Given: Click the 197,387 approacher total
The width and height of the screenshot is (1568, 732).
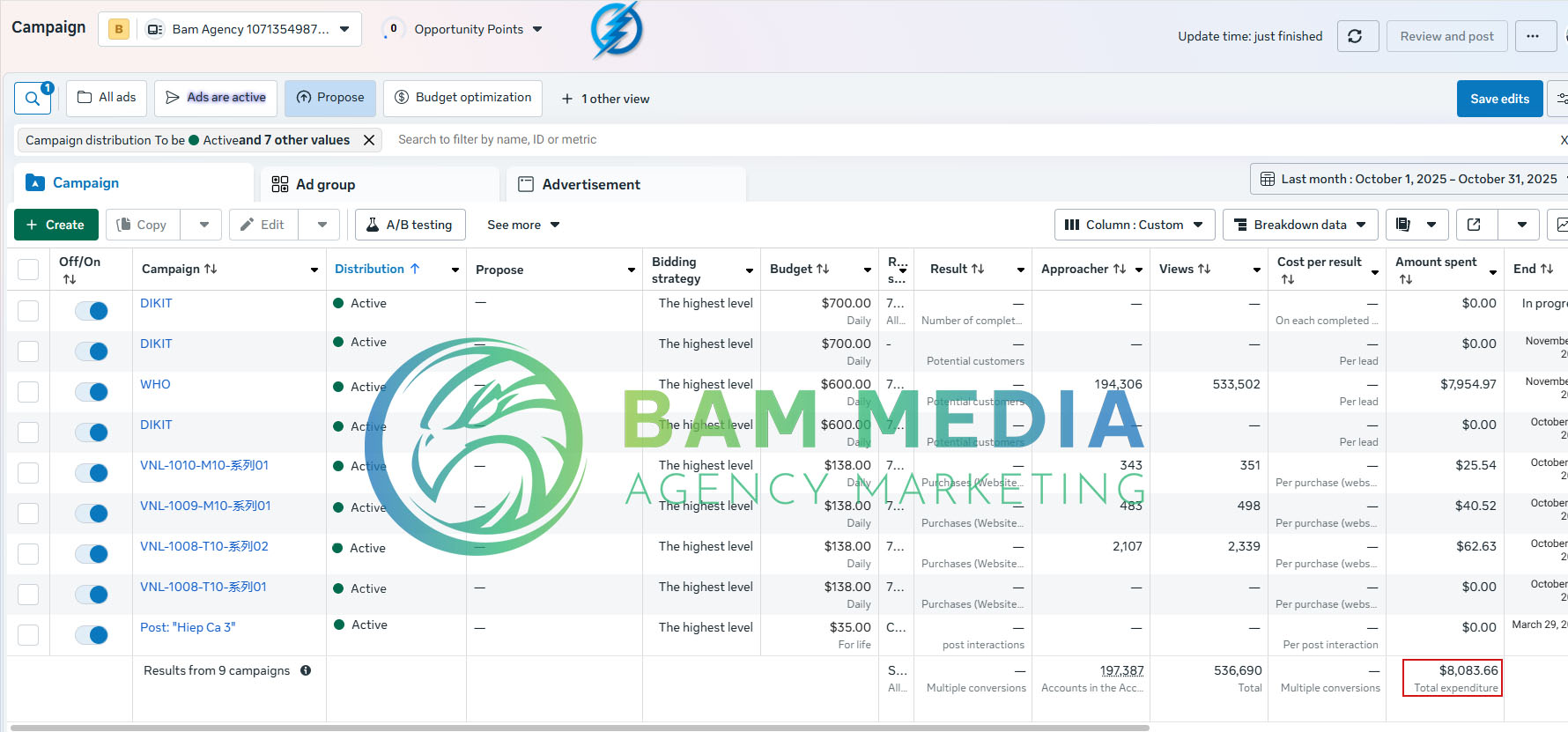Looking at the screenshot, I should (1121, 670).
